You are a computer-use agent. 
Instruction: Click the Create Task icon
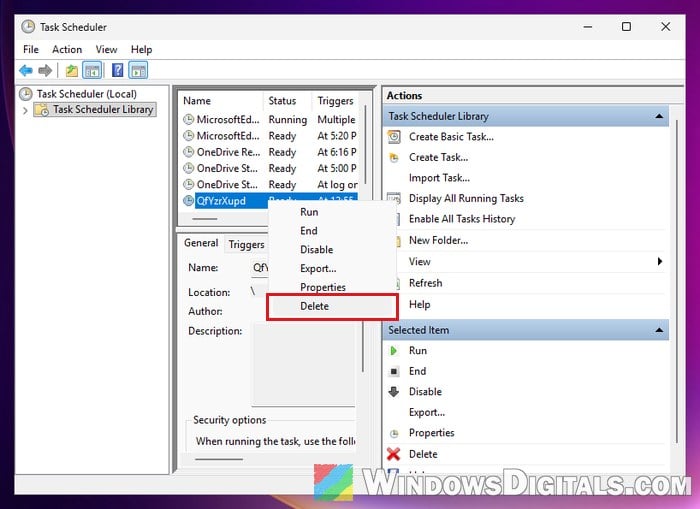point(394,157)
